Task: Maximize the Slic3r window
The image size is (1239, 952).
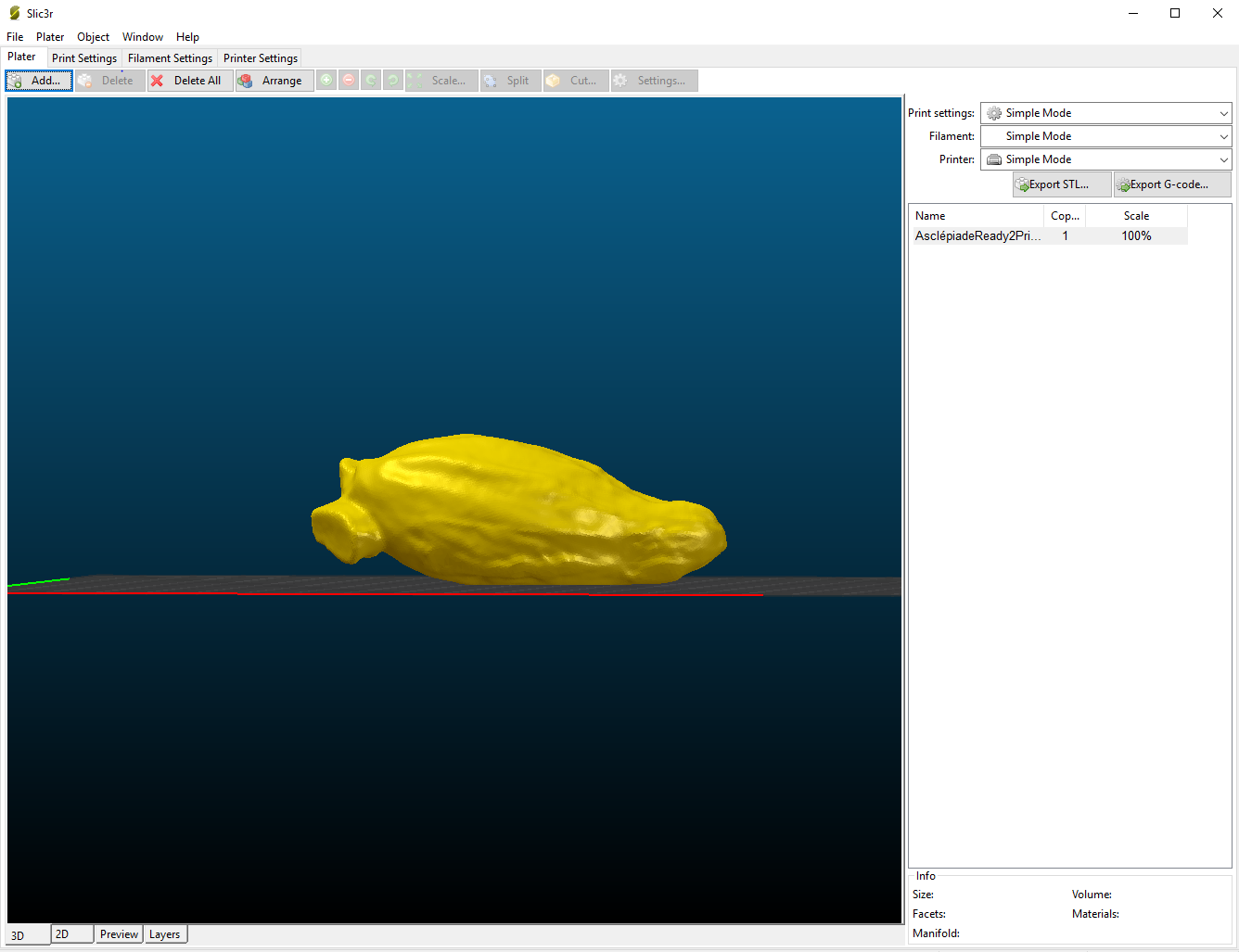Action: (1175, 13)
